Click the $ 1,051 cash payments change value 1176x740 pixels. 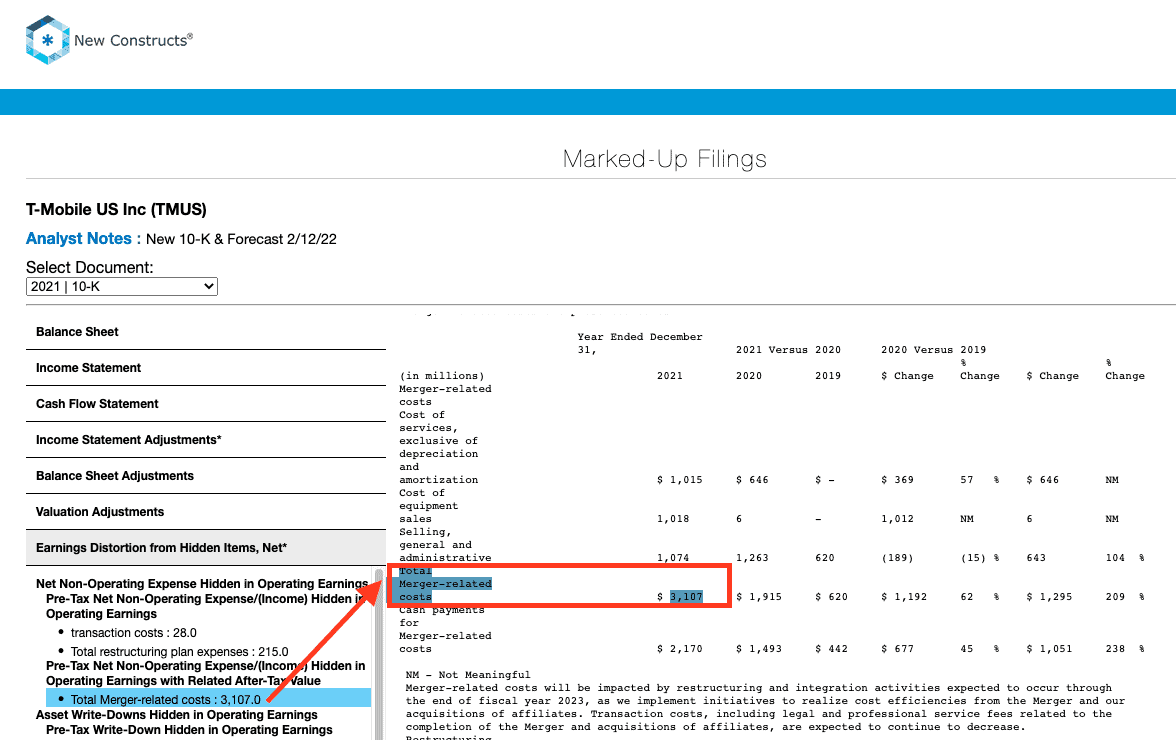point(1048,649)
